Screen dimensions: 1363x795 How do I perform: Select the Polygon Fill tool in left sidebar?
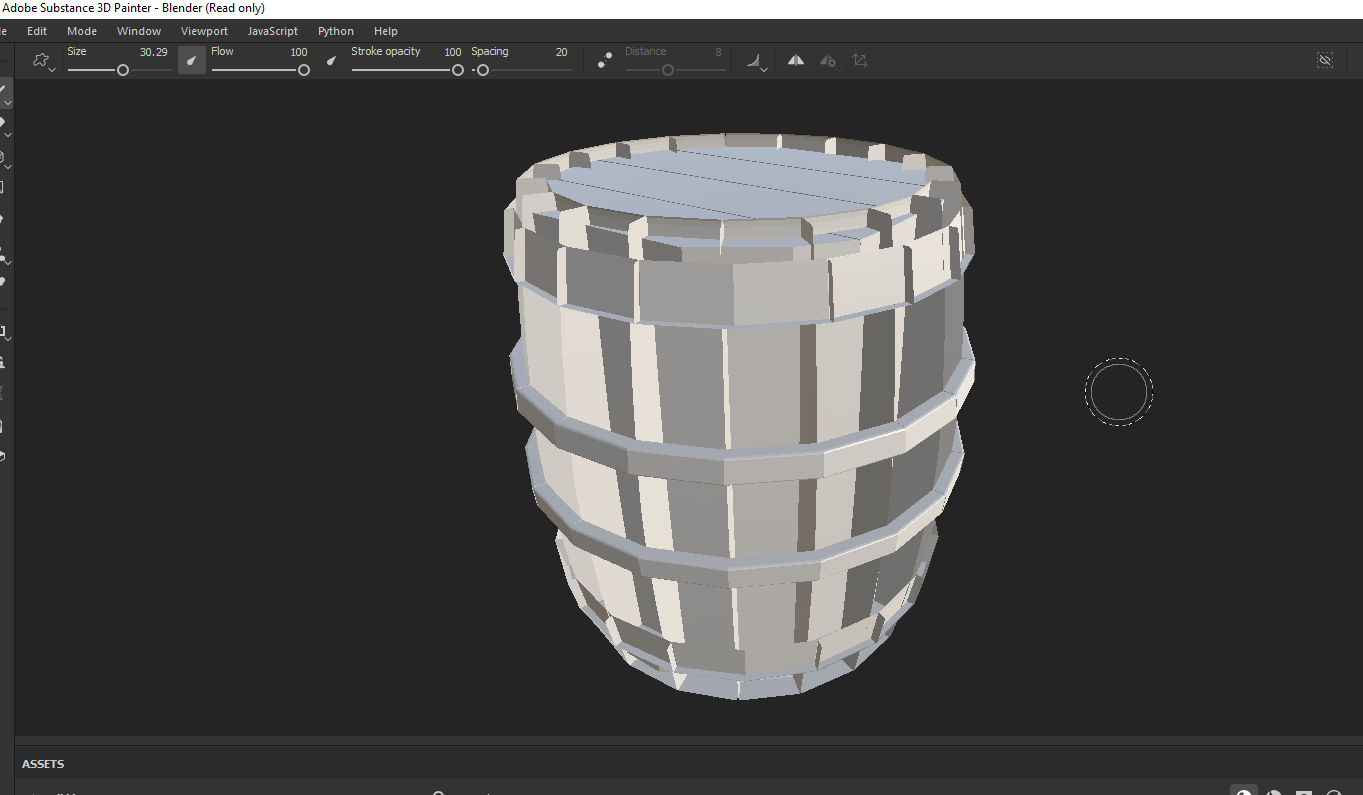[3, 187]
